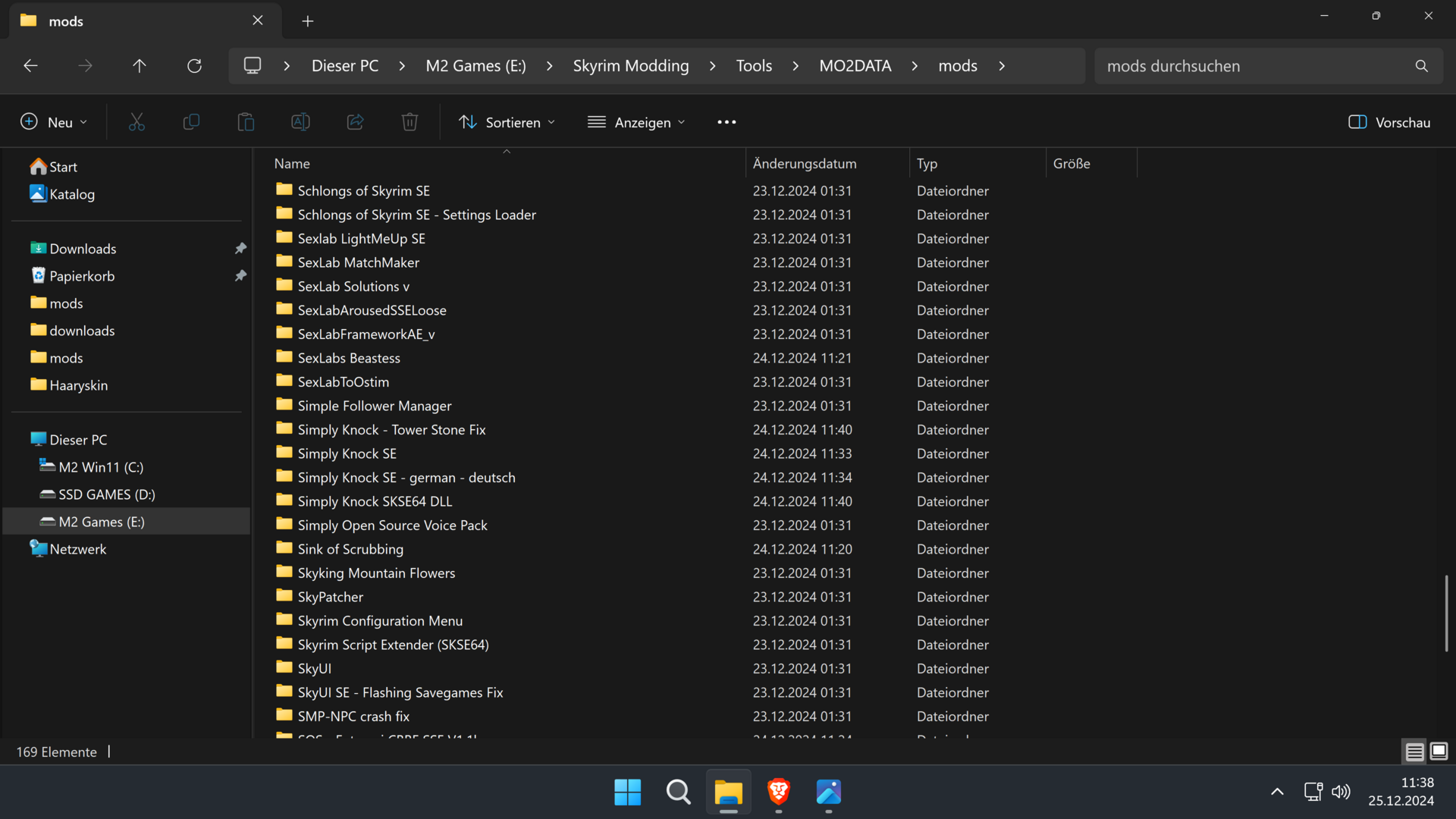
Task: Open File Explorer from the taskbar
Action: (x=728, y=792)
